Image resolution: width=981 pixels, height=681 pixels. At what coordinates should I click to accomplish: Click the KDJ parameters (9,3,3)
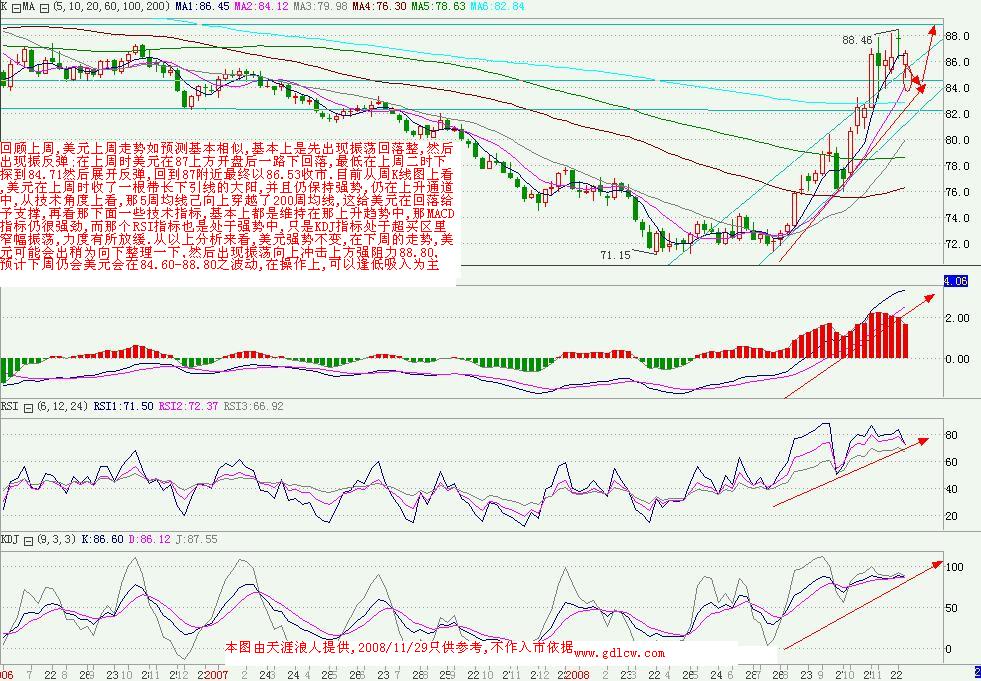click(56, 539)
